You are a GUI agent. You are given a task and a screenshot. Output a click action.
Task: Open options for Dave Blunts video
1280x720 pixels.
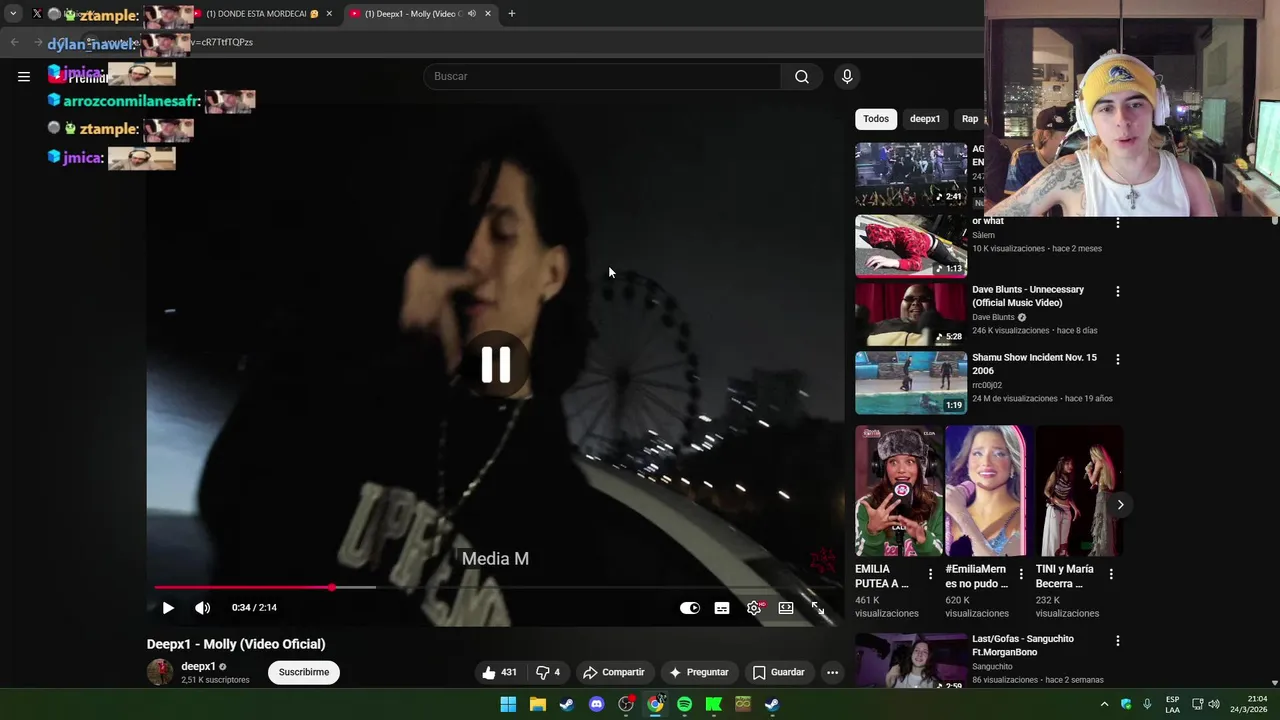(1118, 291)
